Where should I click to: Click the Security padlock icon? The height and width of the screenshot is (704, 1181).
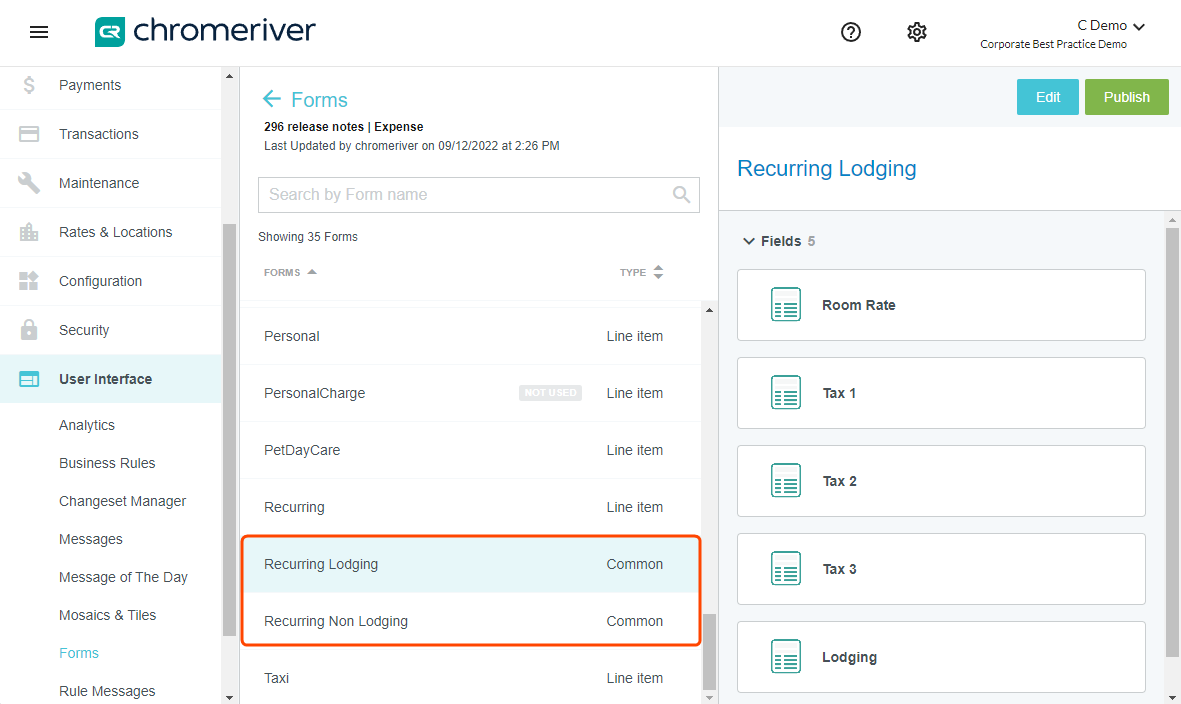pos(29,330)
